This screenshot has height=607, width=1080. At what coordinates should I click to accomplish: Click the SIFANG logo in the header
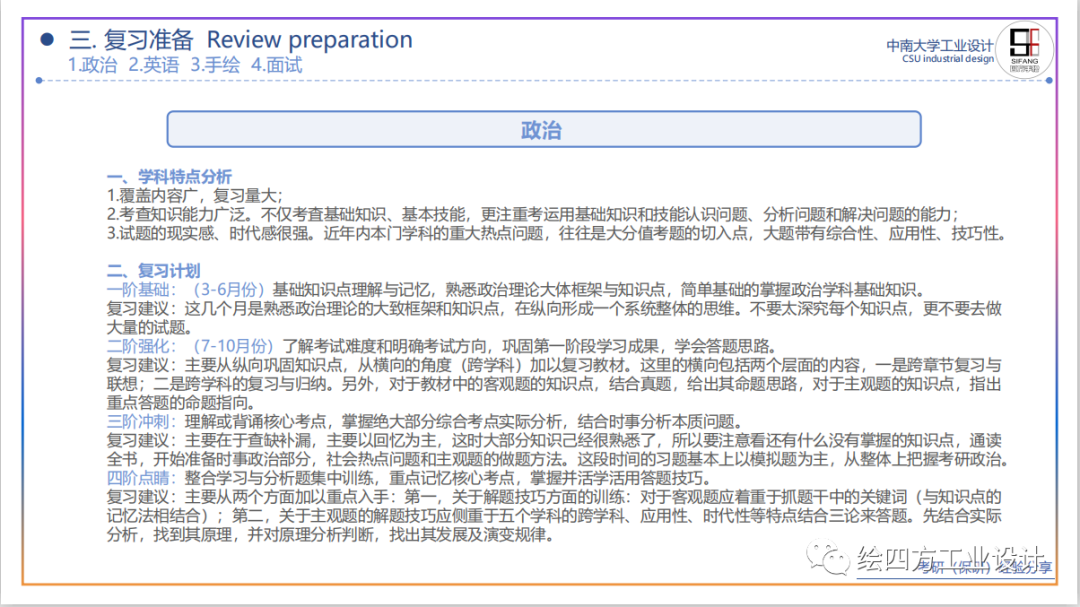point(1024,50)
